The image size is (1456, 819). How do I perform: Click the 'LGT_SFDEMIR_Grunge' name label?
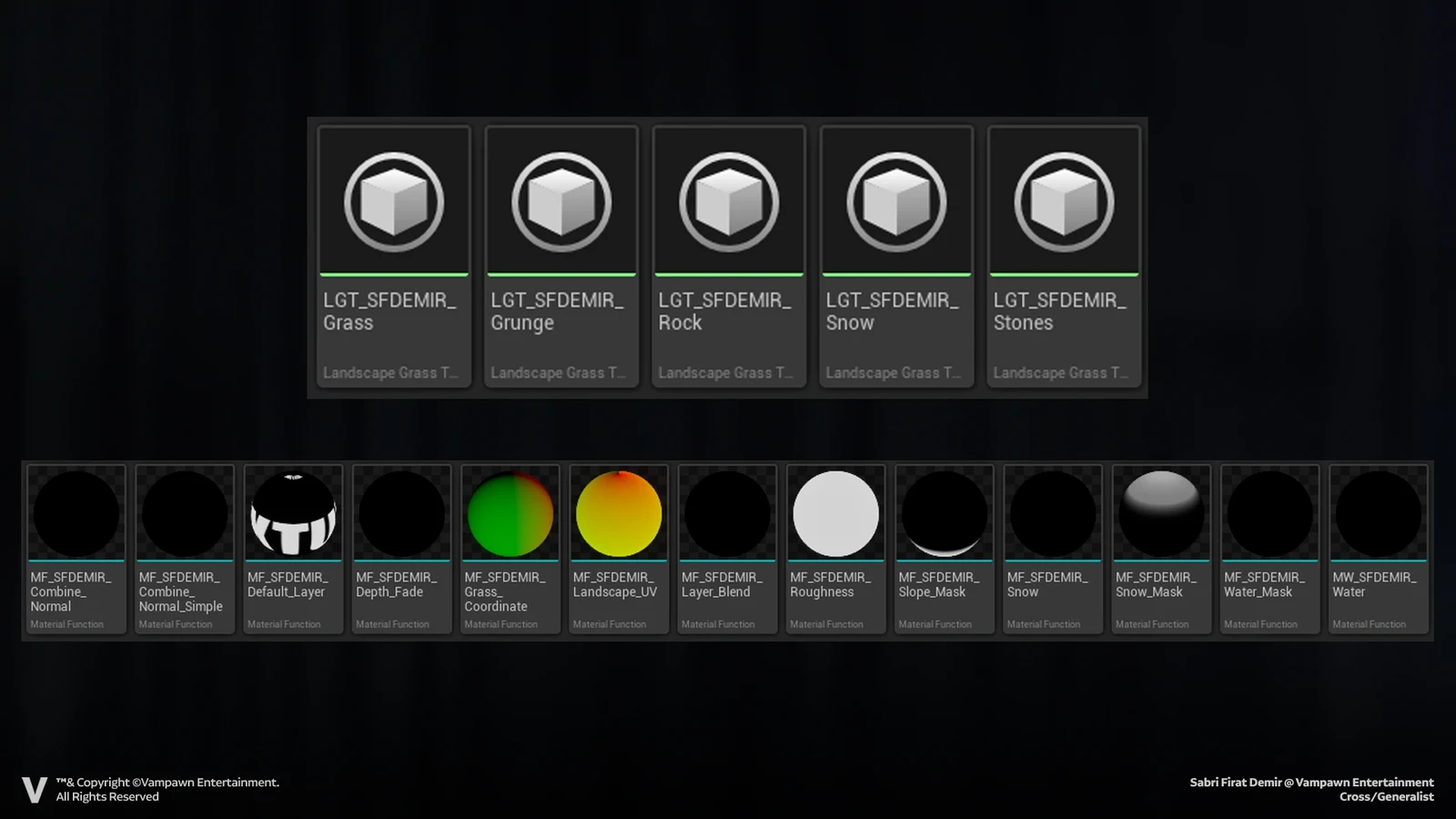(x=557, y=311)
